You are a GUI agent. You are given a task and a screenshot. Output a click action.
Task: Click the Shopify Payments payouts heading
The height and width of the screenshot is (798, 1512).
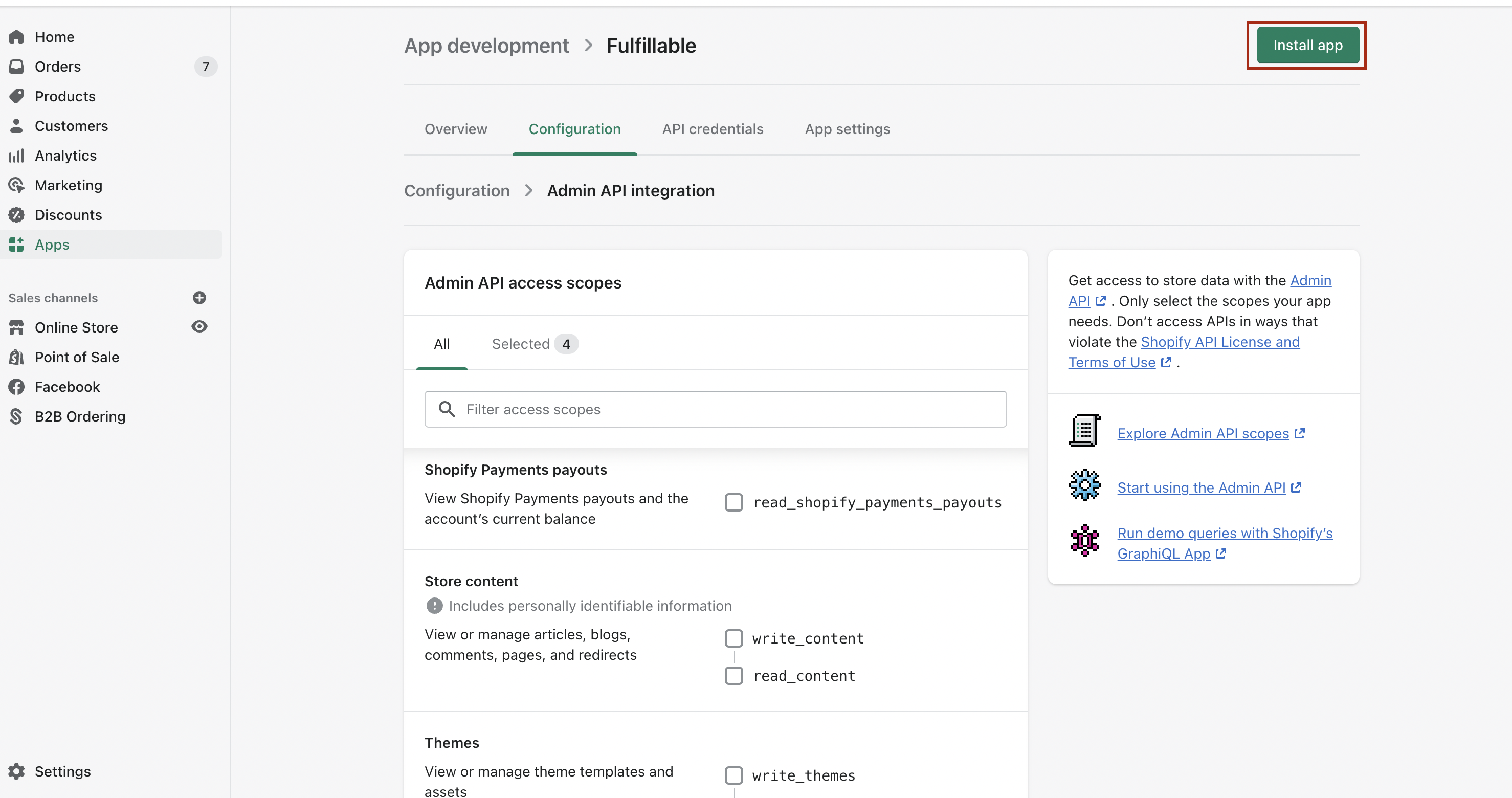point(516,470)
